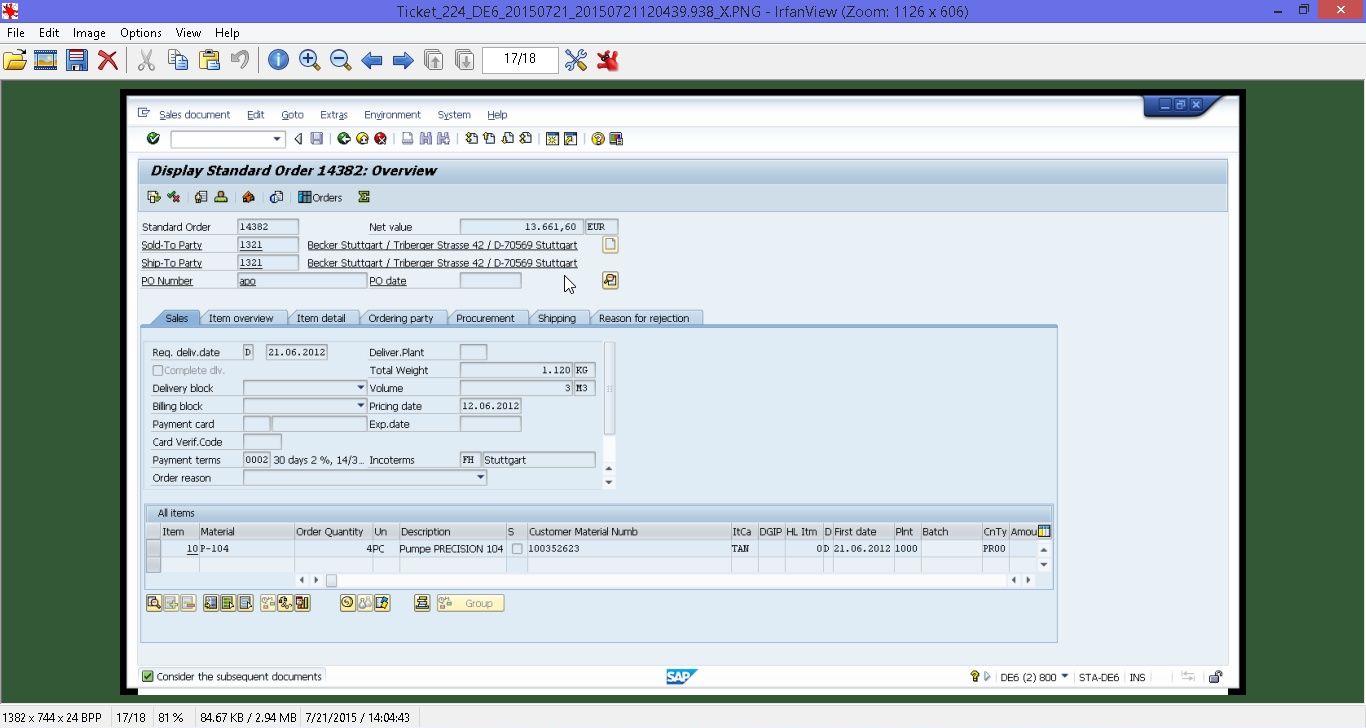Click the All items table horizontal scrollbar thumb
This screenshot has height=728, width=1366.
(x=331, y=580)
